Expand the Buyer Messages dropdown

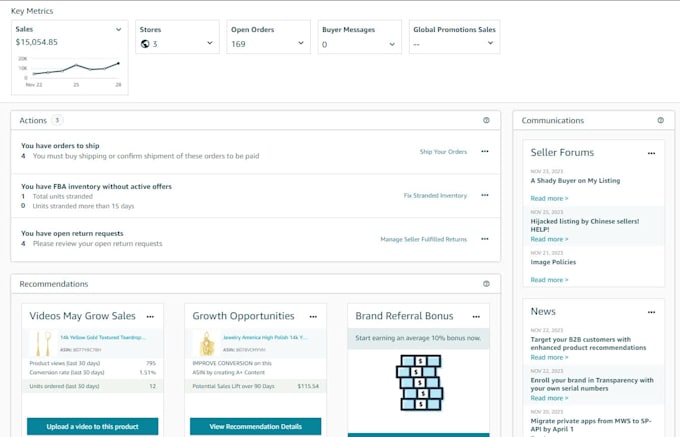(x=392, y=44)
